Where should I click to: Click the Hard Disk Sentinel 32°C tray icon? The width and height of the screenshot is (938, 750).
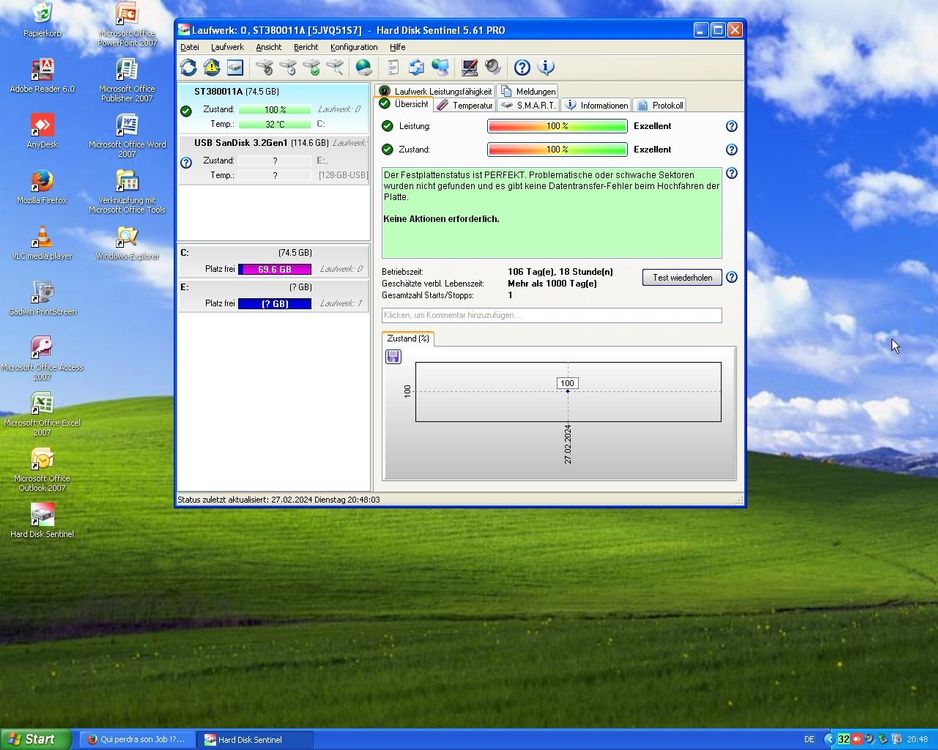pos(843,739)
